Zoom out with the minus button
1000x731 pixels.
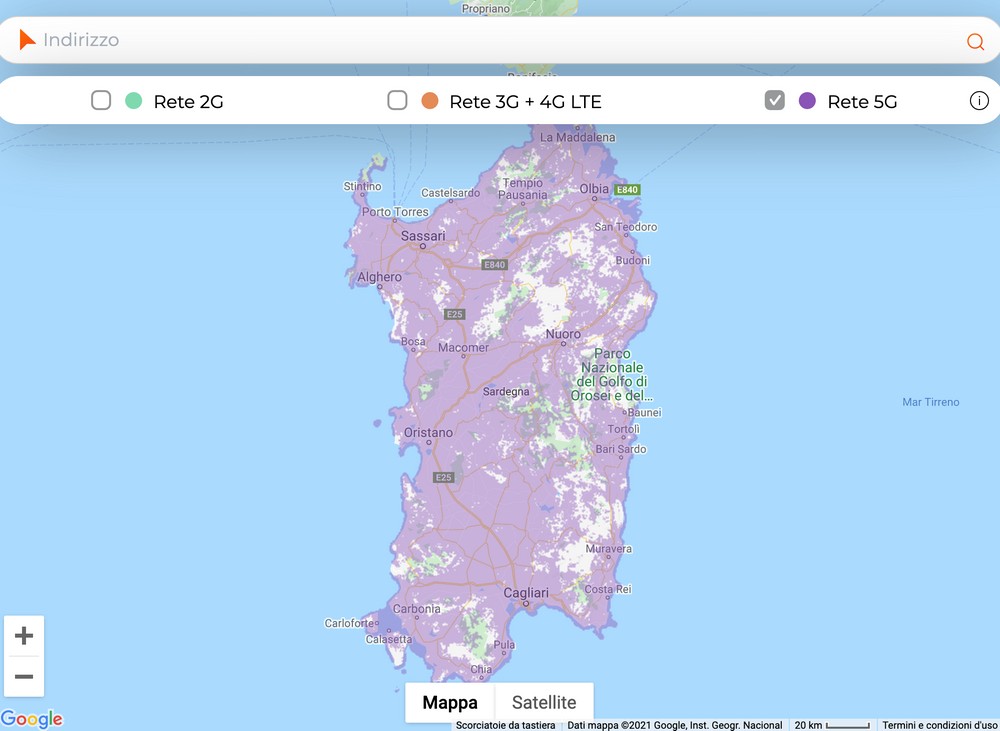24,676
